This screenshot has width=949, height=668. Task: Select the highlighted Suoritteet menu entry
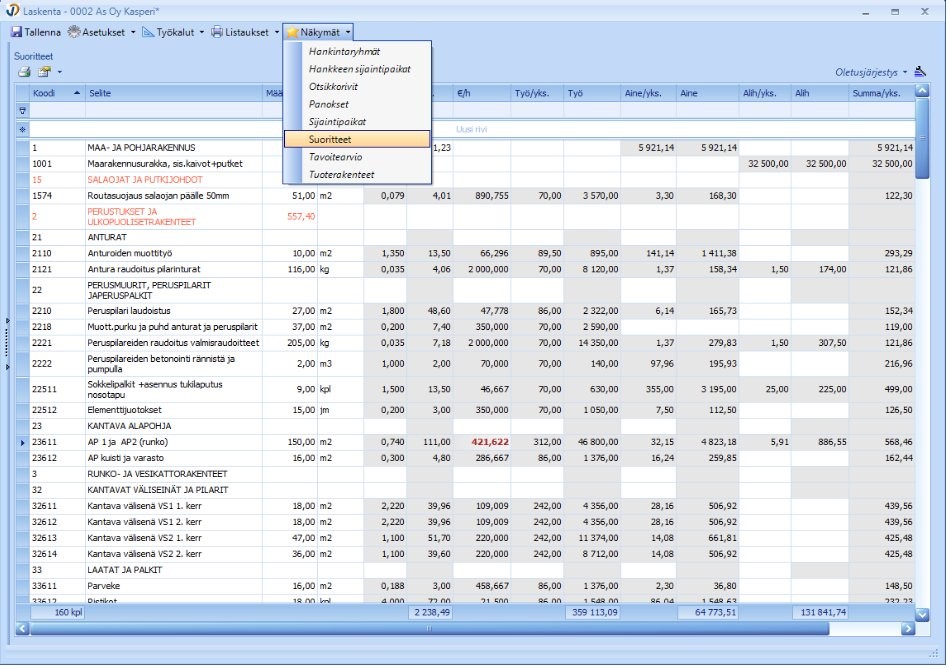point(357,139)
